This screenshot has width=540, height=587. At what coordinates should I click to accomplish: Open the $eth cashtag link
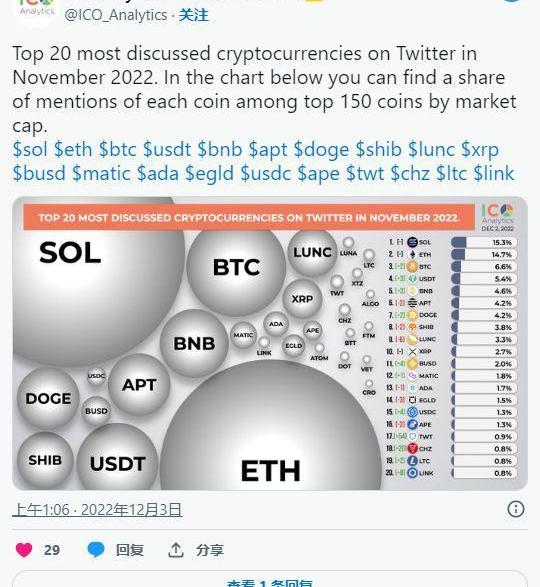(x=73, y=149)
